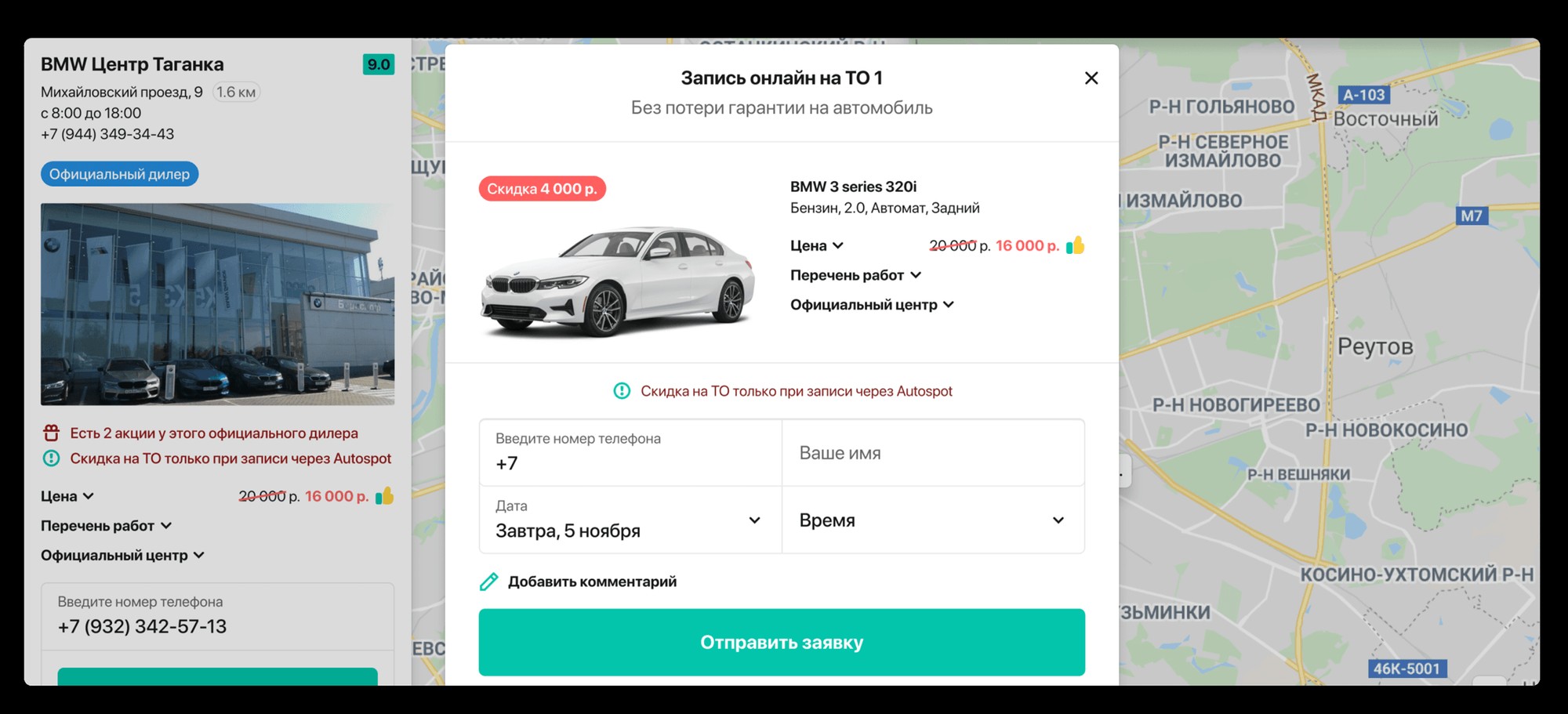Viewport: 1568px width, 714px height.
Task: Expand Перечень работ in the modal
Action: coord(855,275)
